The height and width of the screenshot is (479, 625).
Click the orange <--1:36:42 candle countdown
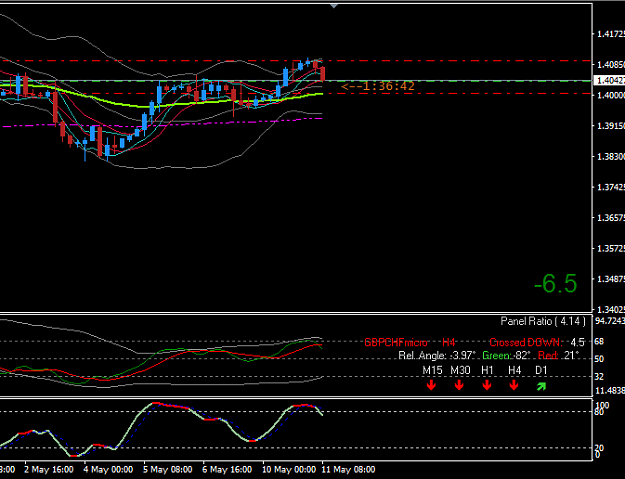(x=378, y=86)
